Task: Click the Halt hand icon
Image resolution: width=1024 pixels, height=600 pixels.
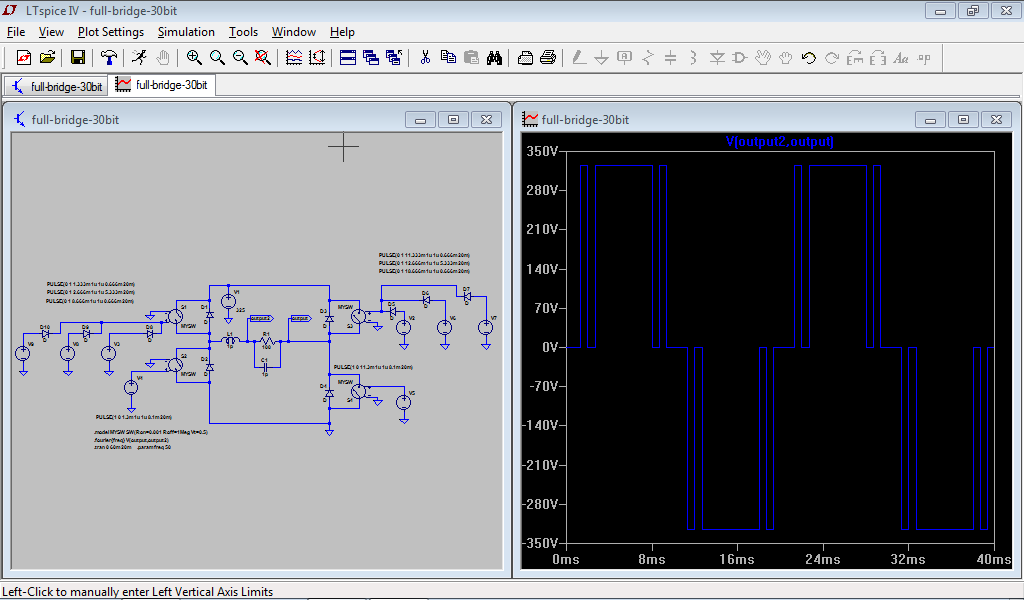Action: pyautogui.click(x=163, y=57)
